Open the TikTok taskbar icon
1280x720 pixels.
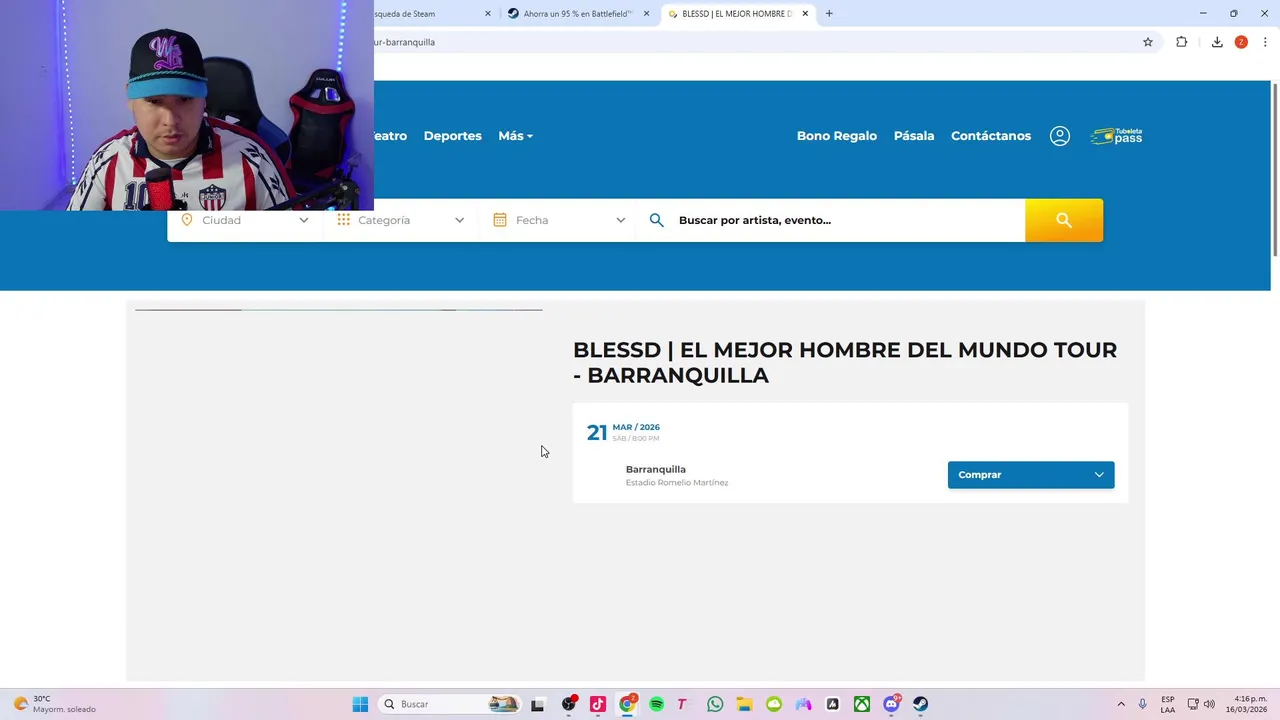coord(598,704)
